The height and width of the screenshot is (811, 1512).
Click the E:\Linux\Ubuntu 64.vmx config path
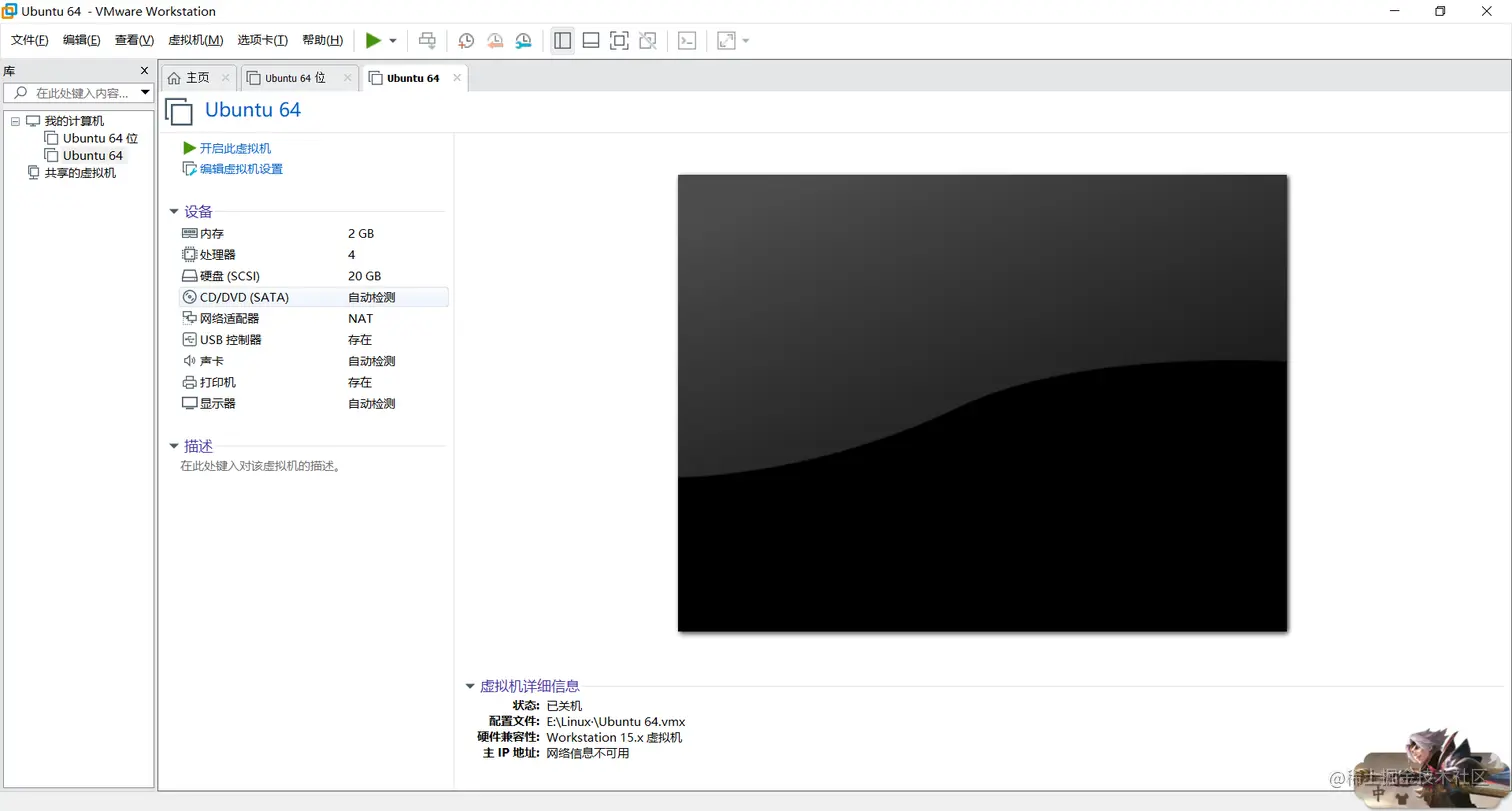[x=615, y=722]
